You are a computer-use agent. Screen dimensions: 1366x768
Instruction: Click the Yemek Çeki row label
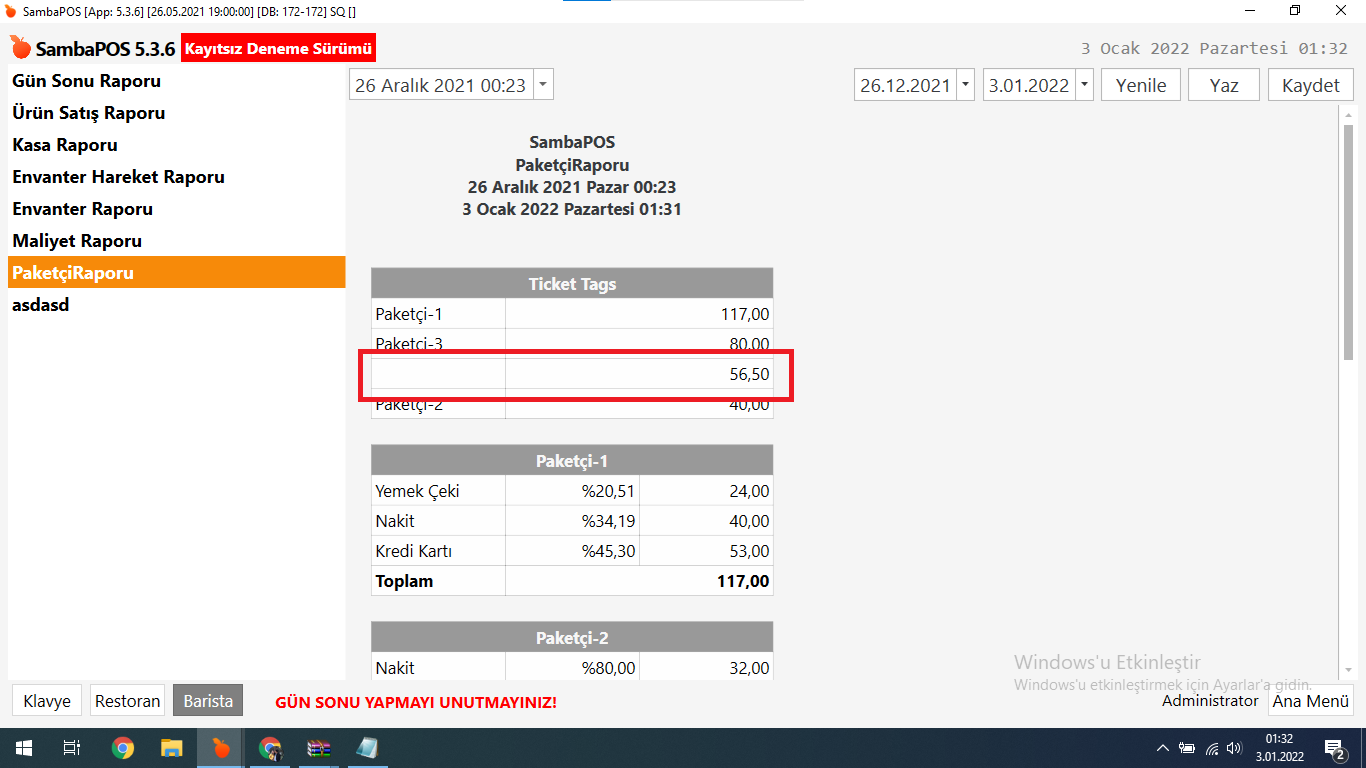pyautogui.click(x=417, y=491)
